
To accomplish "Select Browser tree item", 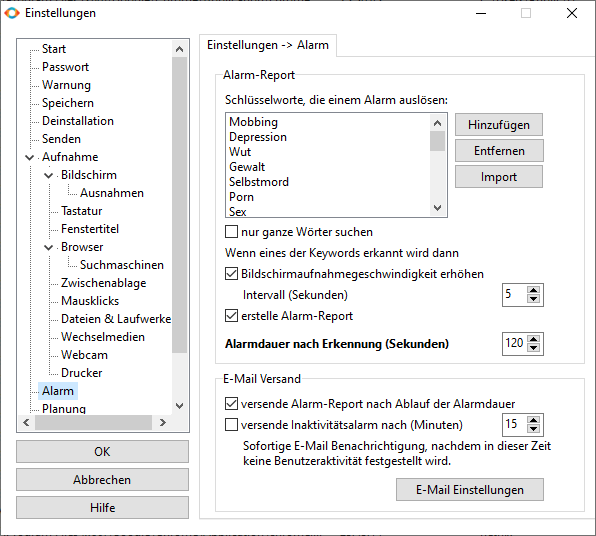I will [82, 247].
